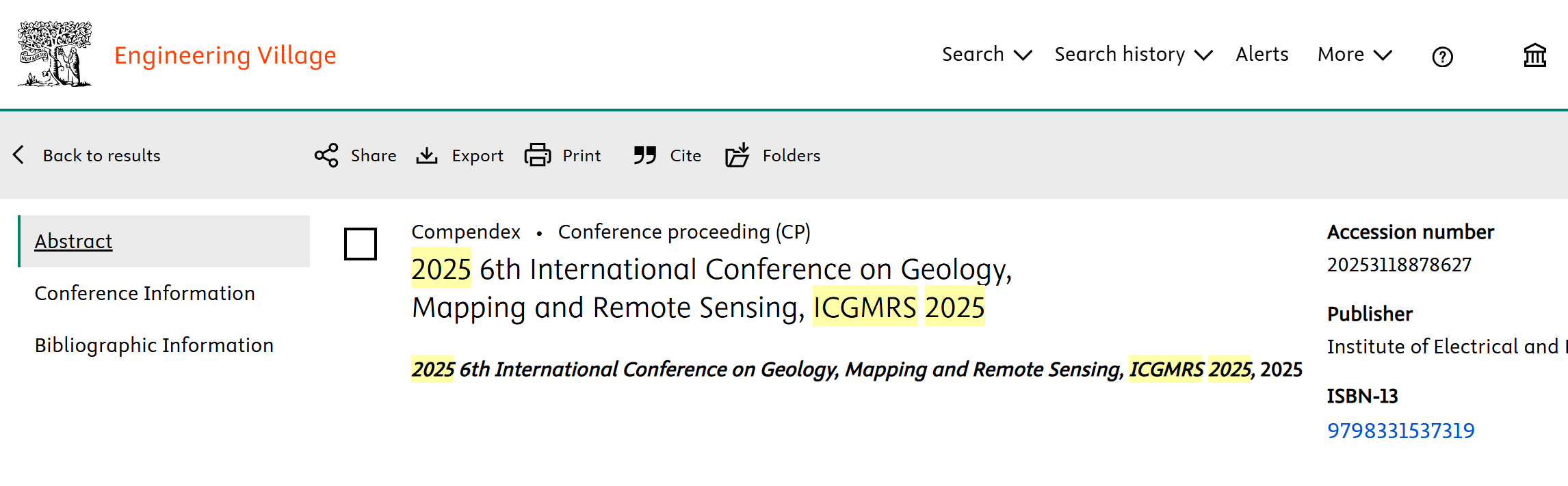Switch to the Conference Information section

[145, 293]
